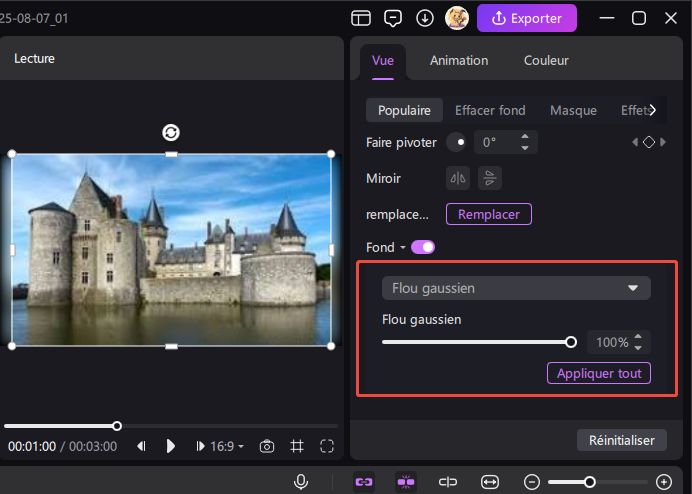
Task: Click the Appliquer tout button
Action: (x=599, y=373)
